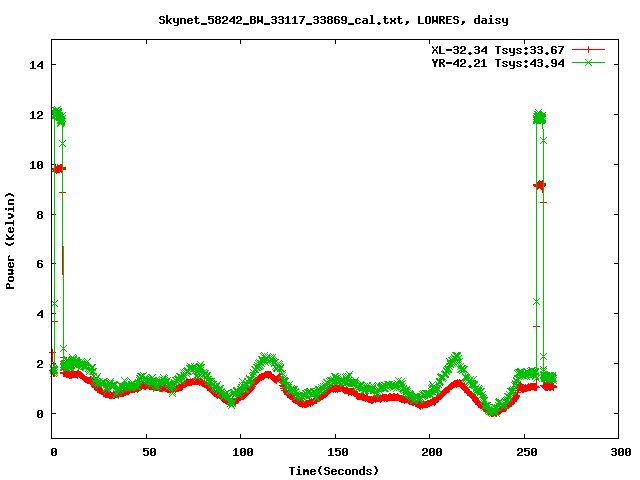Click y-axis tick label 6
640x480 pixels.
(x=40, y=264)
